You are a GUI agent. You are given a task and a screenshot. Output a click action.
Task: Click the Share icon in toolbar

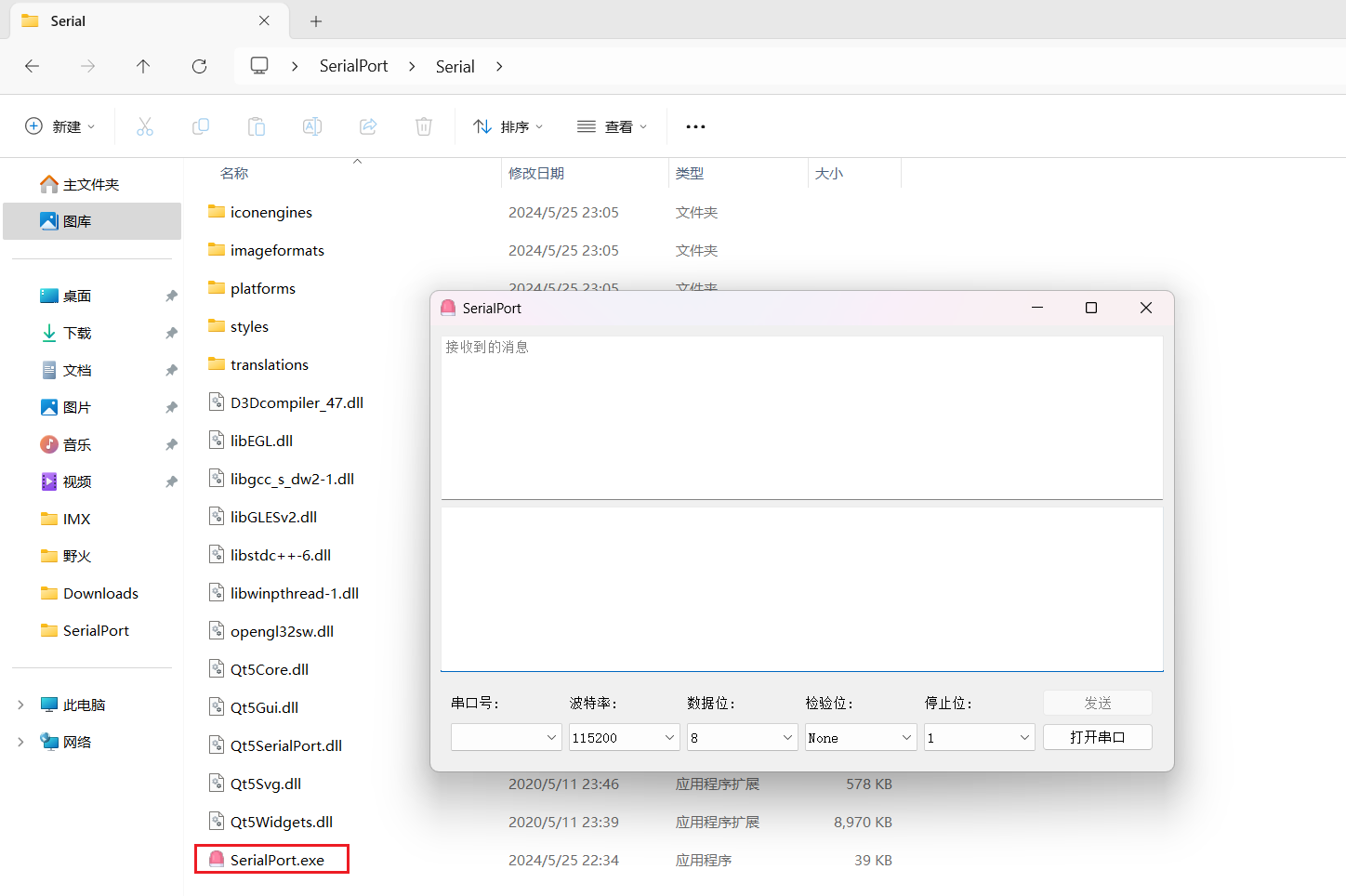(368, 126)
